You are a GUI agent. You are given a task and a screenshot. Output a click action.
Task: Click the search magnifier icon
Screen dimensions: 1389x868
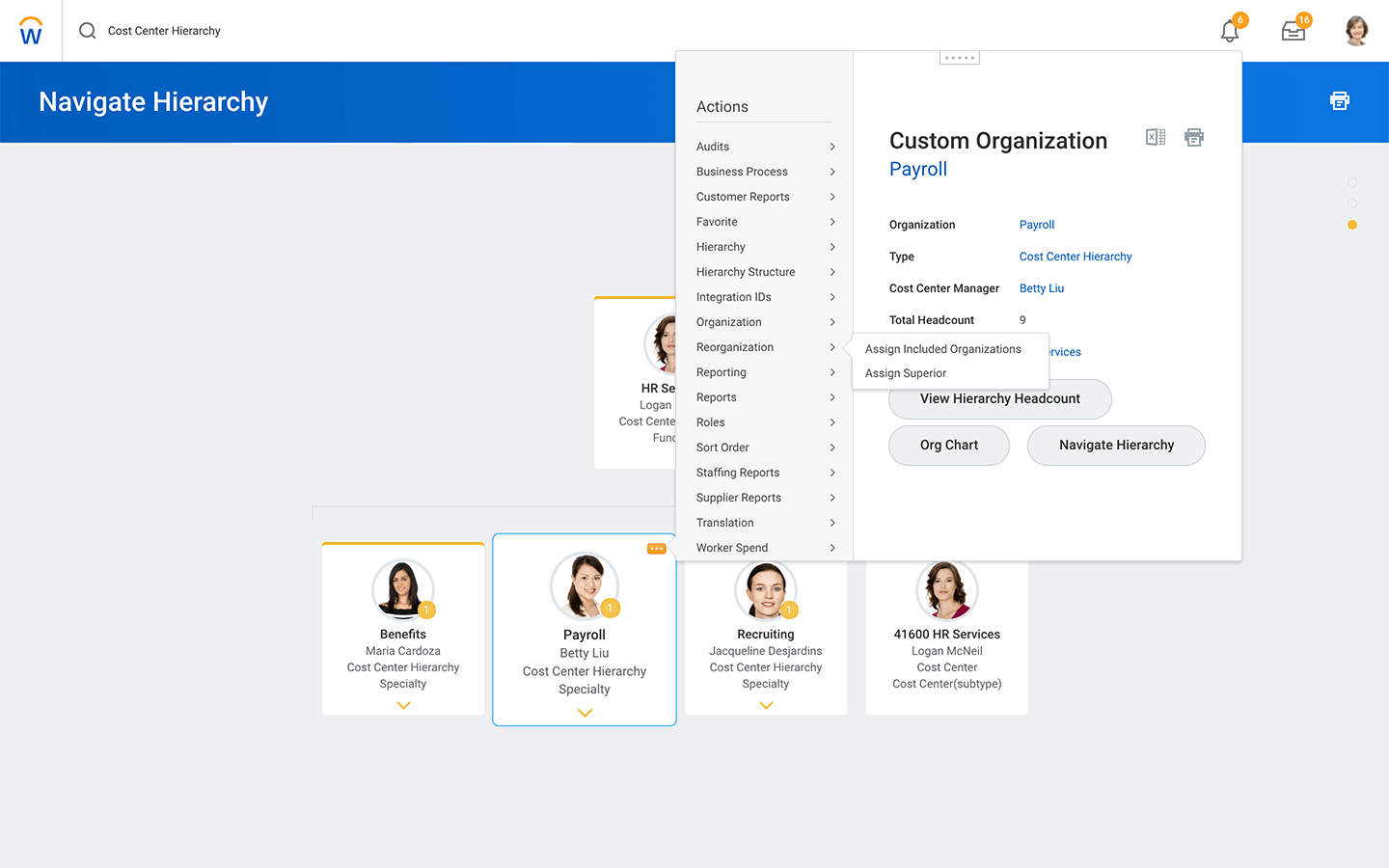pyautogui.click(x=88, y=31)
